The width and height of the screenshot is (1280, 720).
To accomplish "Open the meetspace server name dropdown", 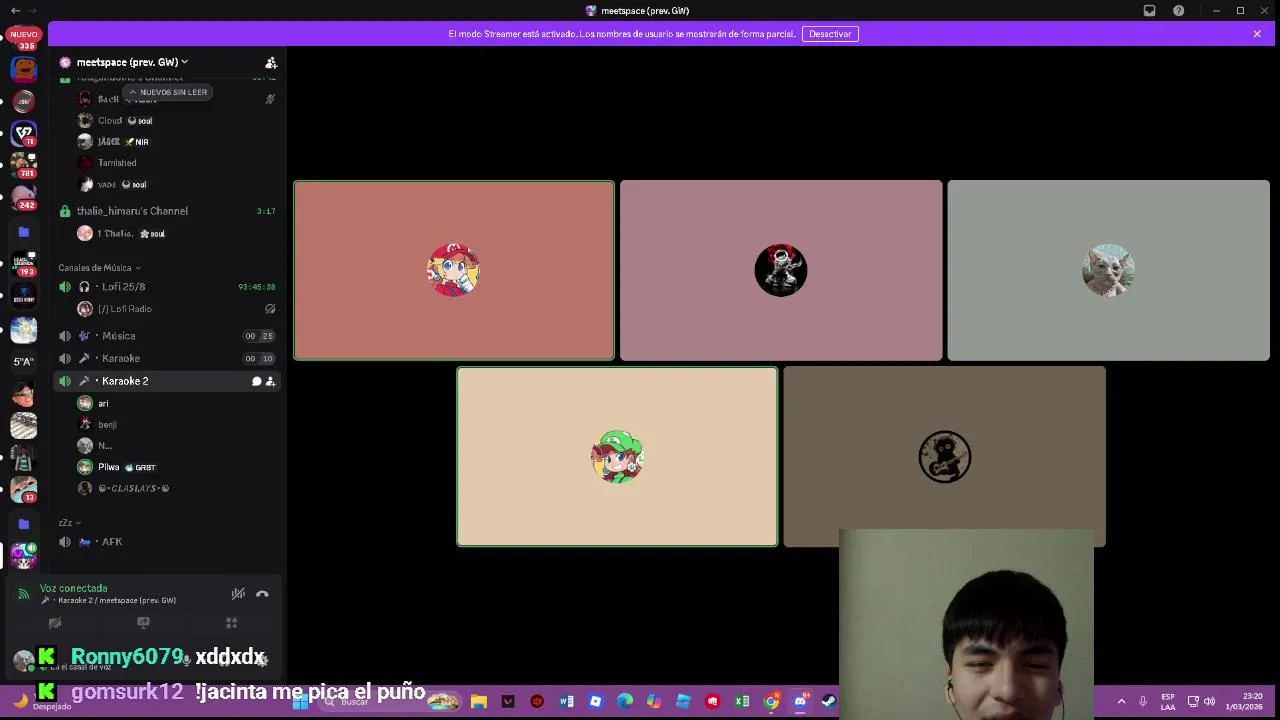I will tap(132, 62).
